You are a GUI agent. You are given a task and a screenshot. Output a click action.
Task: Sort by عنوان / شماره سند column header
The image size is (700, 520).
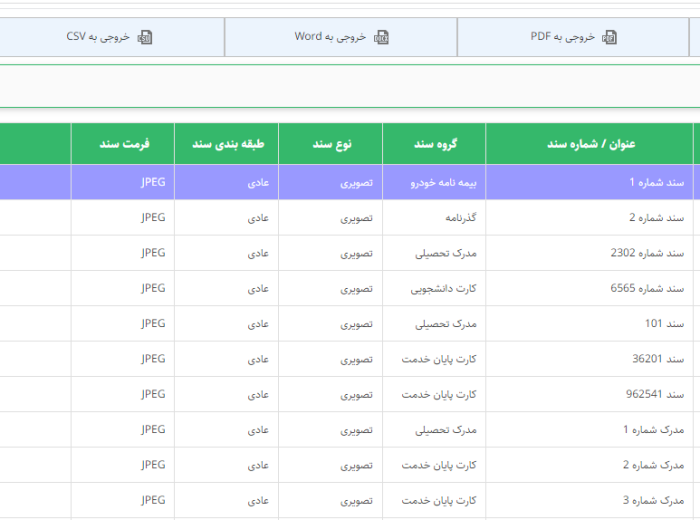[589, 144]
